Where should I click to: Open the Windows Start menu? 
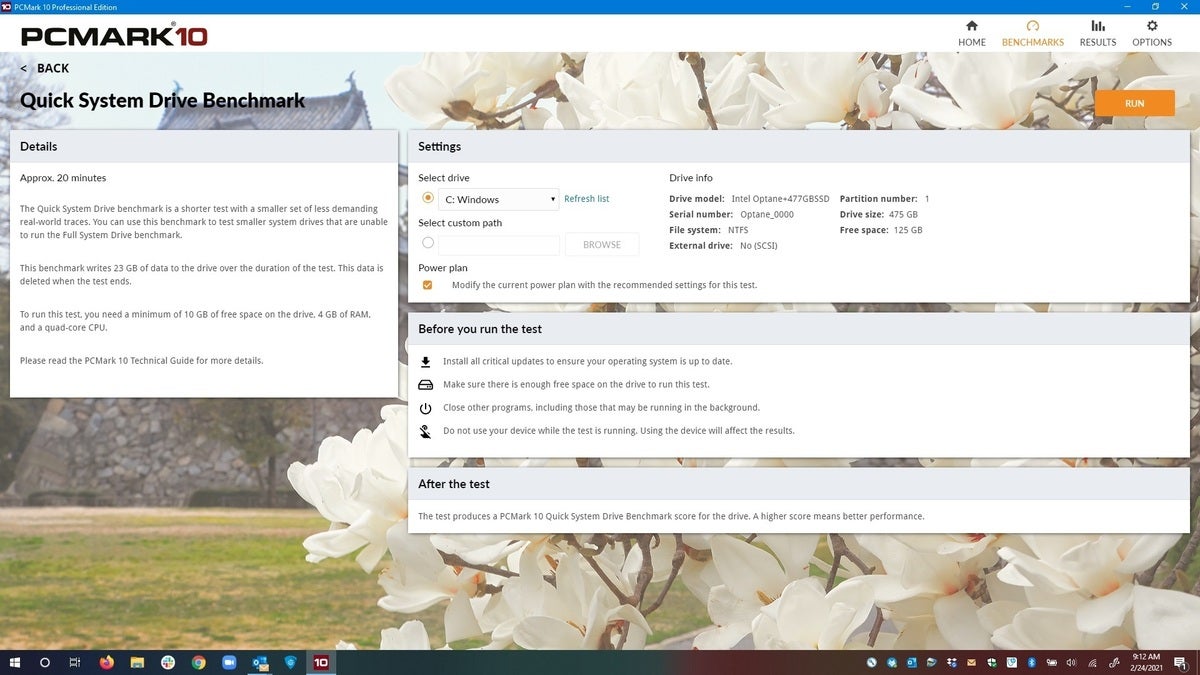click(x=15, y=662)
